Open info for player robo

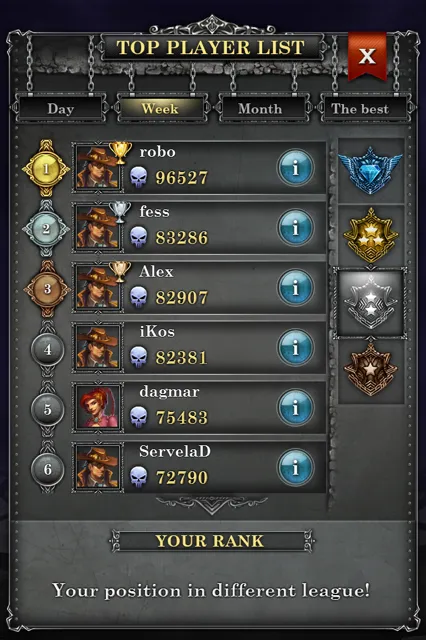point(295,168)
